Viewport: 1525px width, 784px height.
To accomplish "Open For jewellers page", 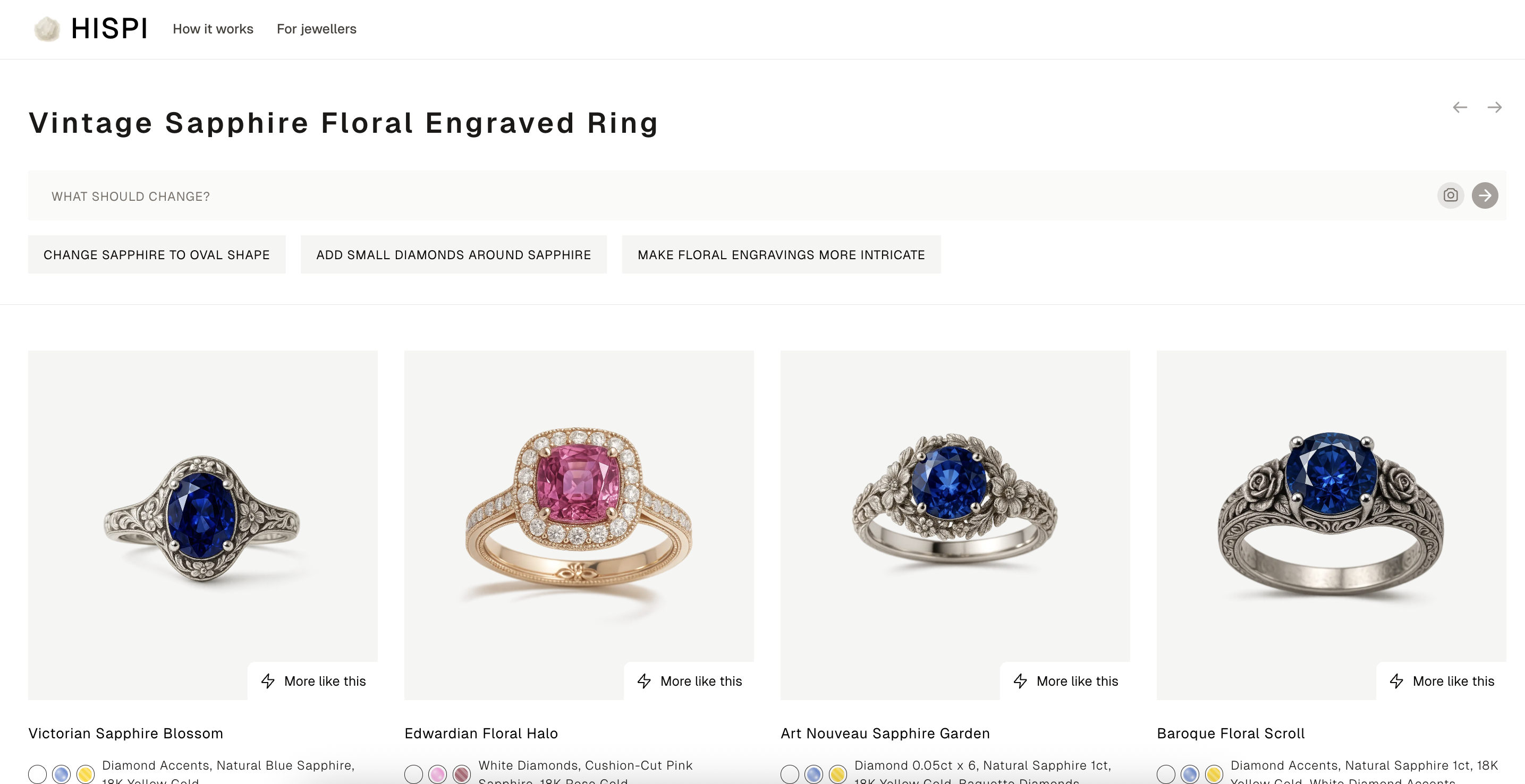I will [317, 29].
